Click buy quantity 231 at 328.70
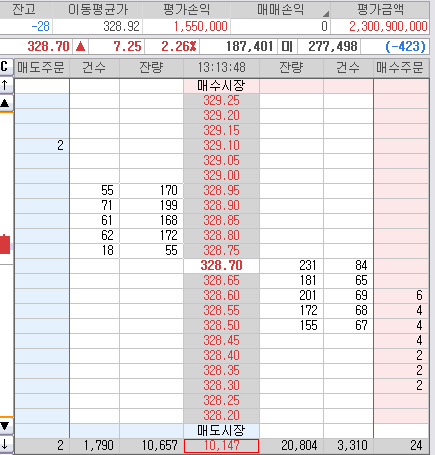 tap(291, 266)
